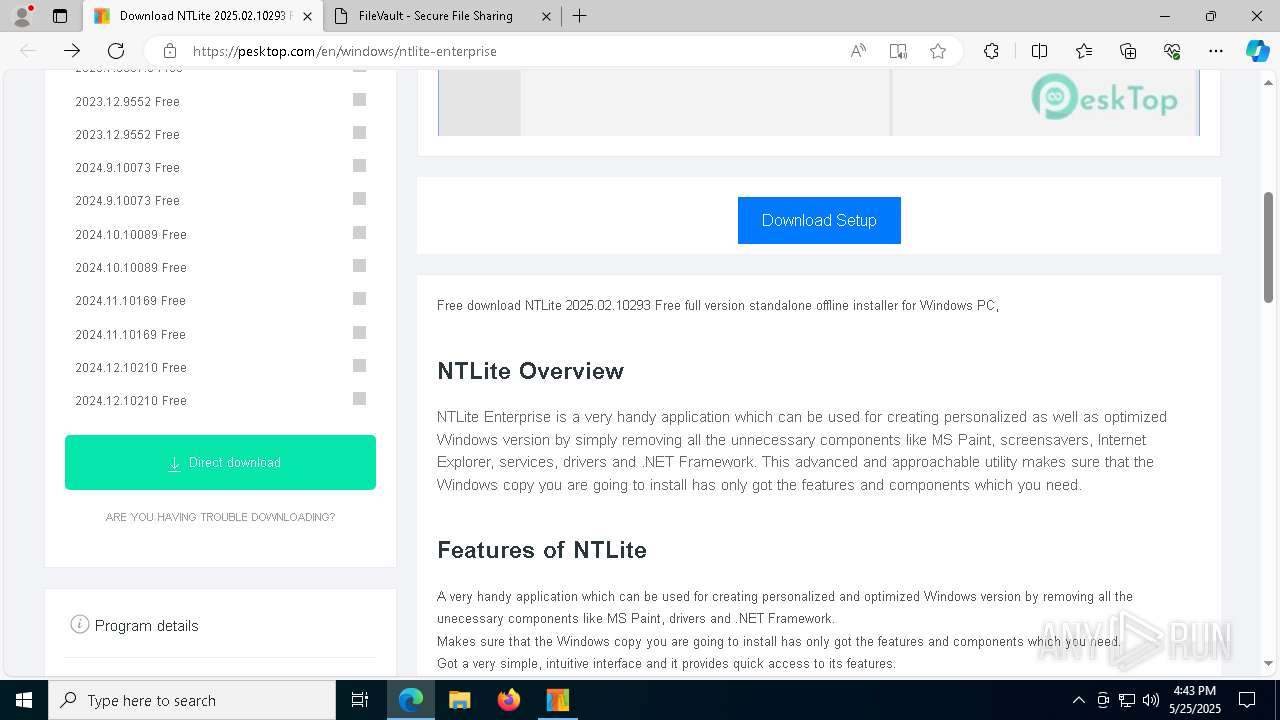Toggle Split screen icon
The image size is (1280, 720).
(x=1039, y=51)
